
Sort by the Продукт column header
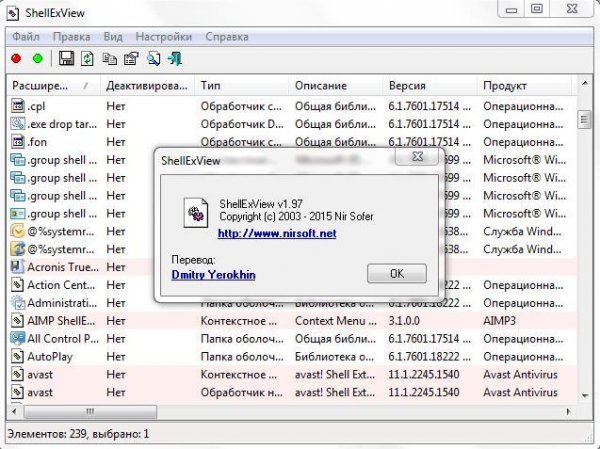(524, 85)
